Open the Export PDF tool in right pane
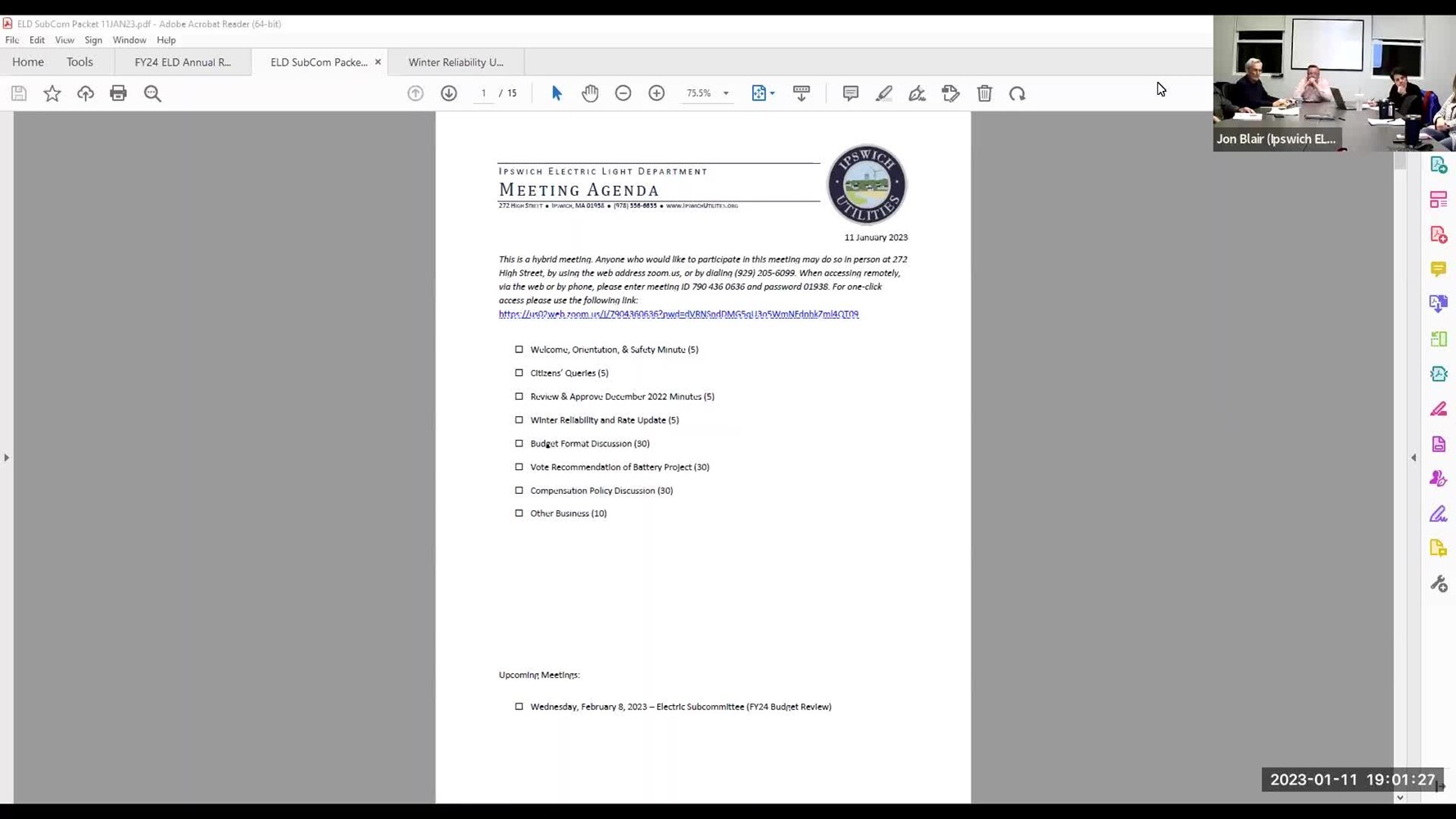This screenshot has width=1456, height=819. (1439, 165)
